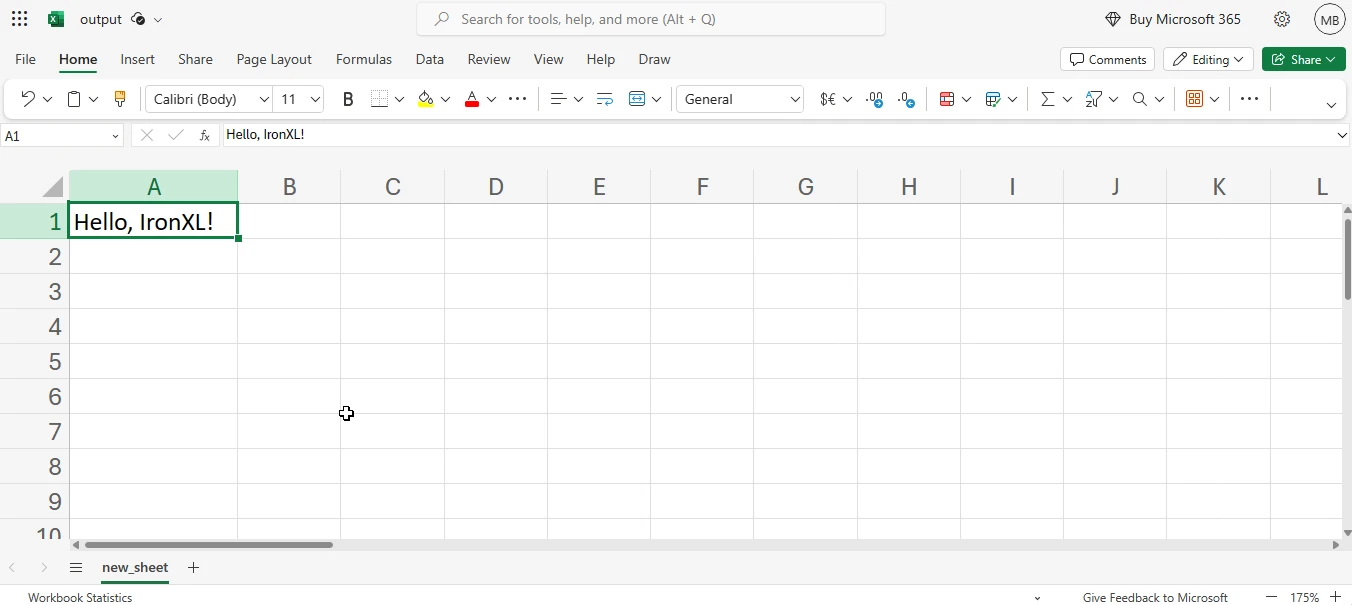Open the Sort & Filter tool
1352x605 pixels.
[x=1093, y=99]
